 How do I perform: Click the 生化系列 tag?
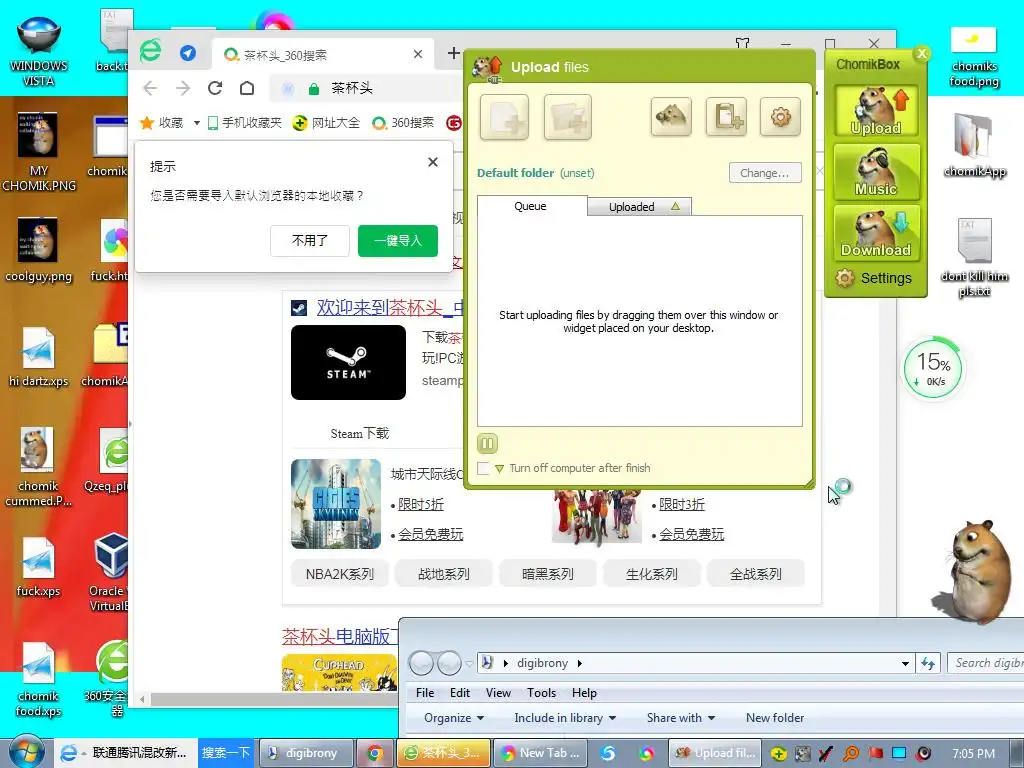pos(651,574)
